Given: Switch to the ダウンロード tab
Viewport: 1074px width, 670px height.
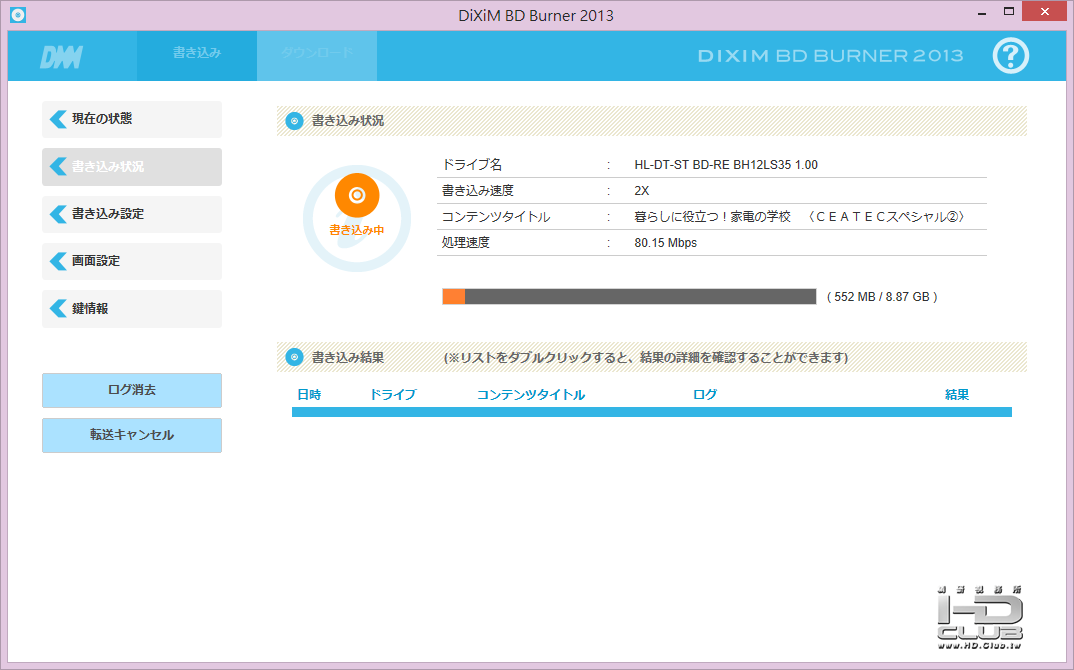Looking at the screenshot, I should point(317,55).
